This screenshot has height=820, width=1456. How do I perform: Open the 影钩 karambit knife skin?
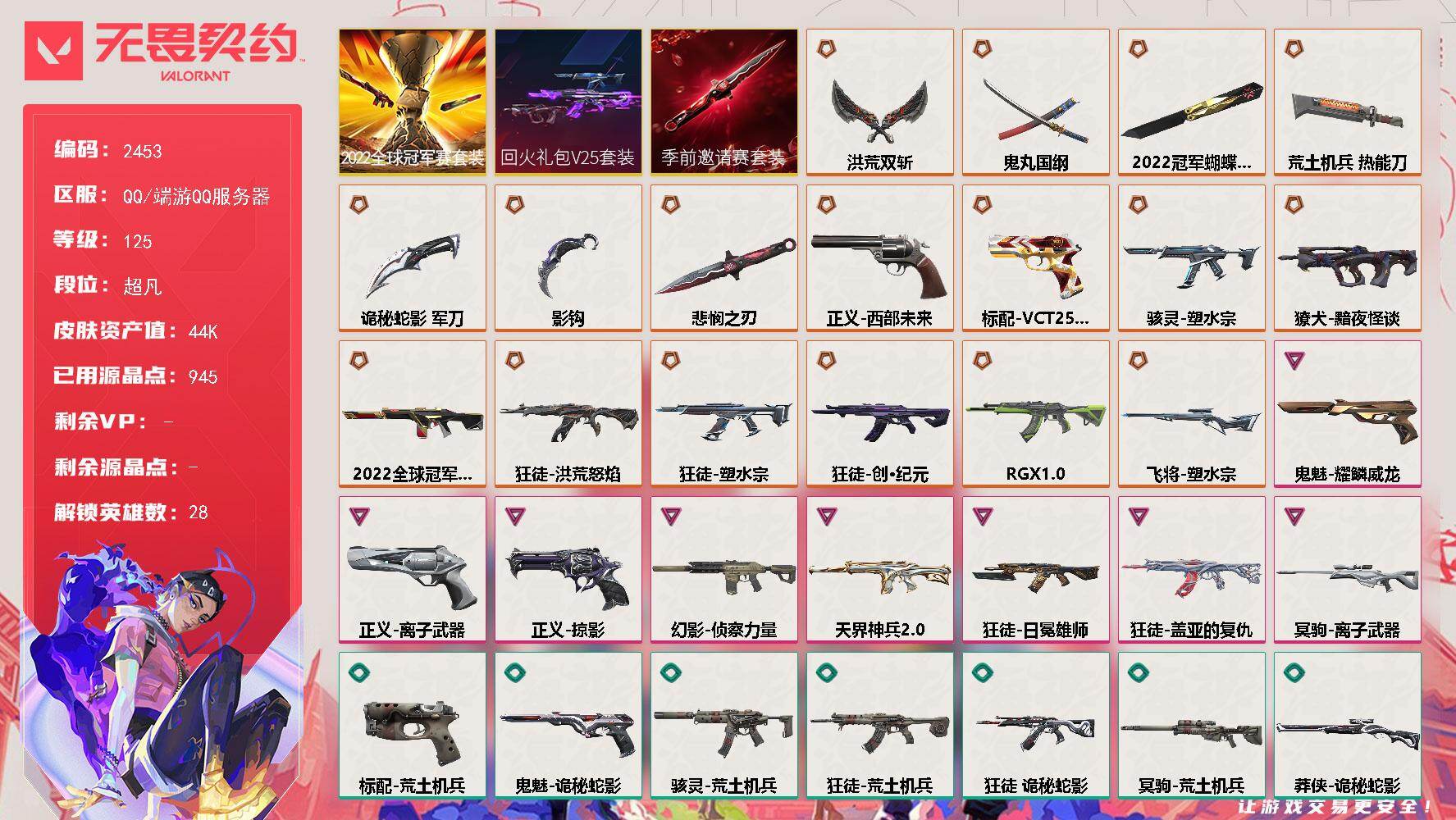pyautogui.click(x=568, y=258)
